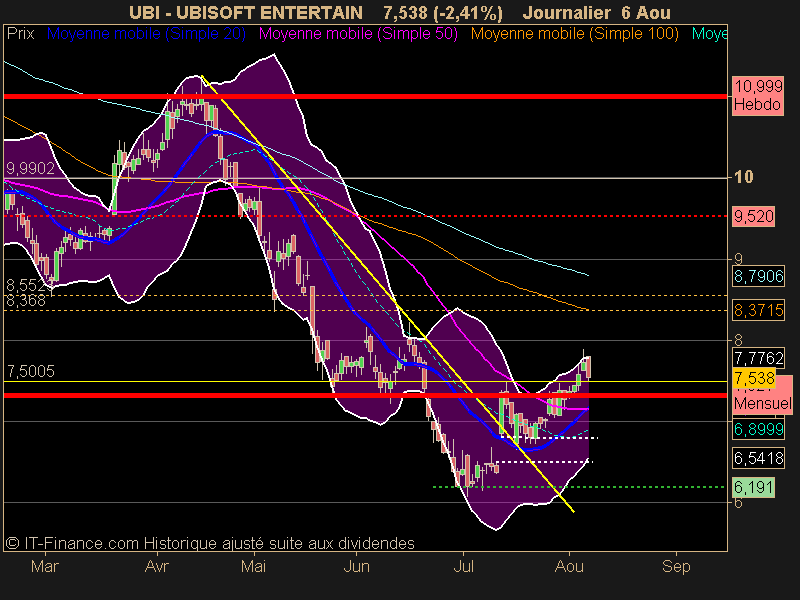Click 'Moyenne mobile (Simple 100)' legend entry
Screen dimensions: 800x600
pos(574,34)
